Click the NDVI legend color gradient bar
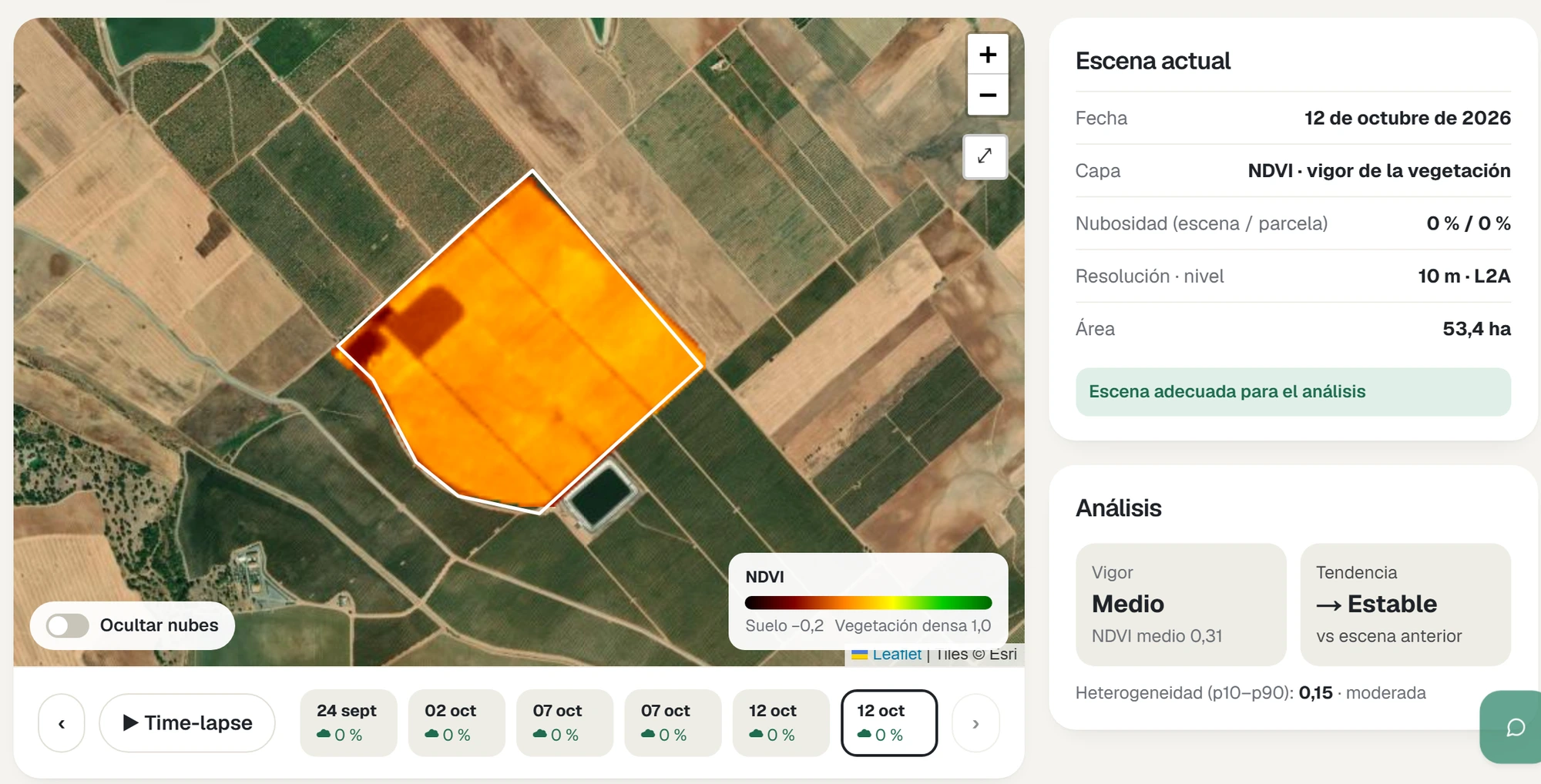1541x784 pixels. click(868, 602)
